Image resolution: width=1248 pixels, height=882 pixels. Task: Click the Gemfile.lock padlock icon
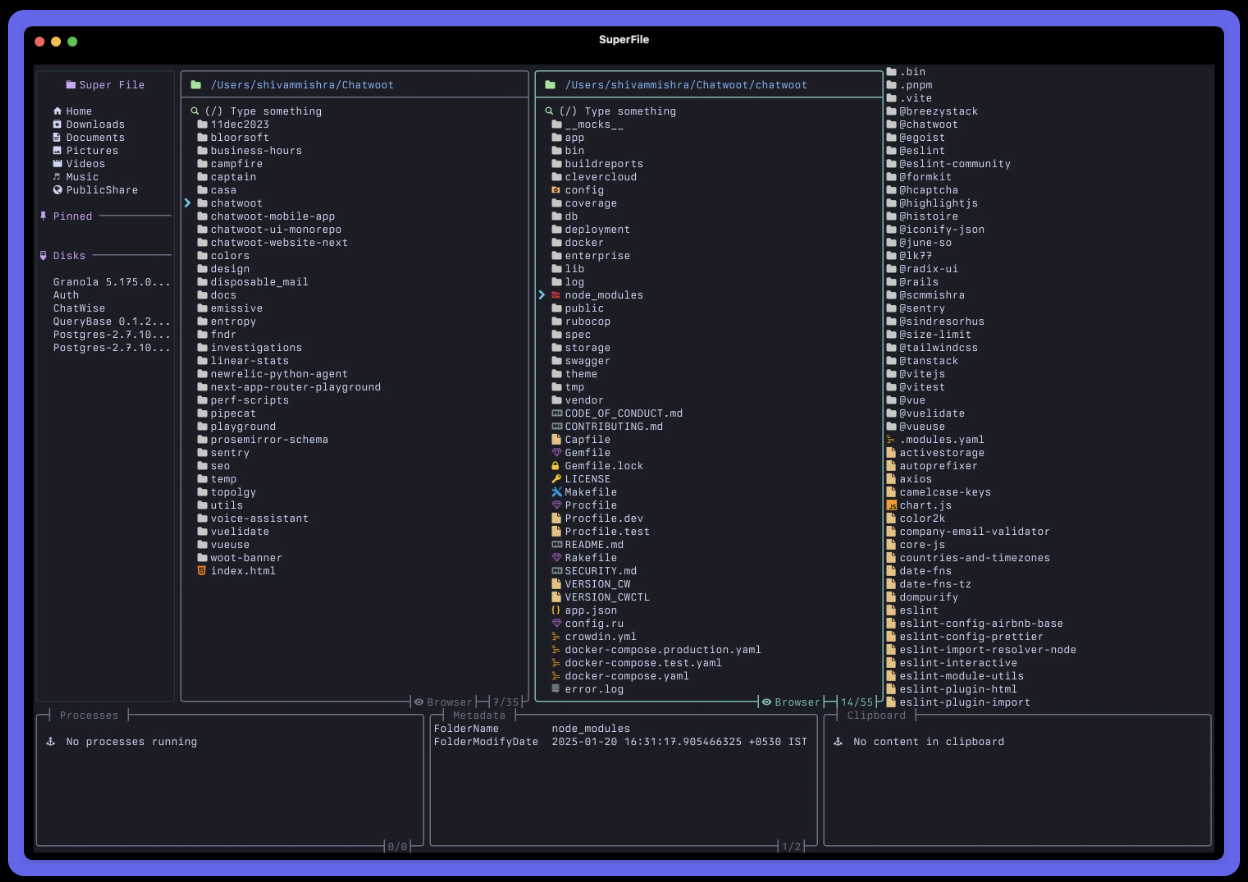point(556,466)
